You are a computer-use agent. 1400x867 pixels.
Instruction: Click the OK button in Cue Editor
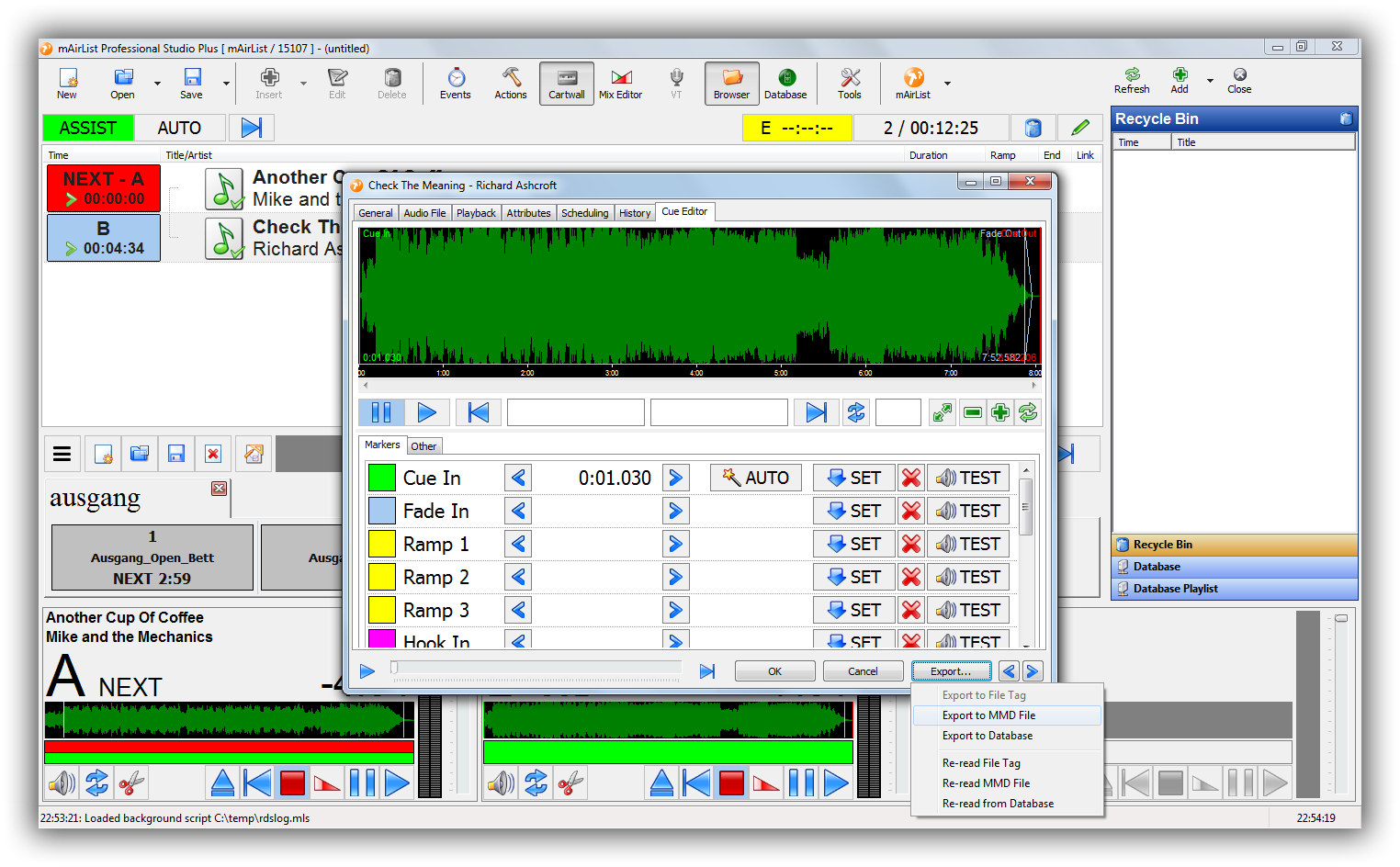[x=774, y=671]
